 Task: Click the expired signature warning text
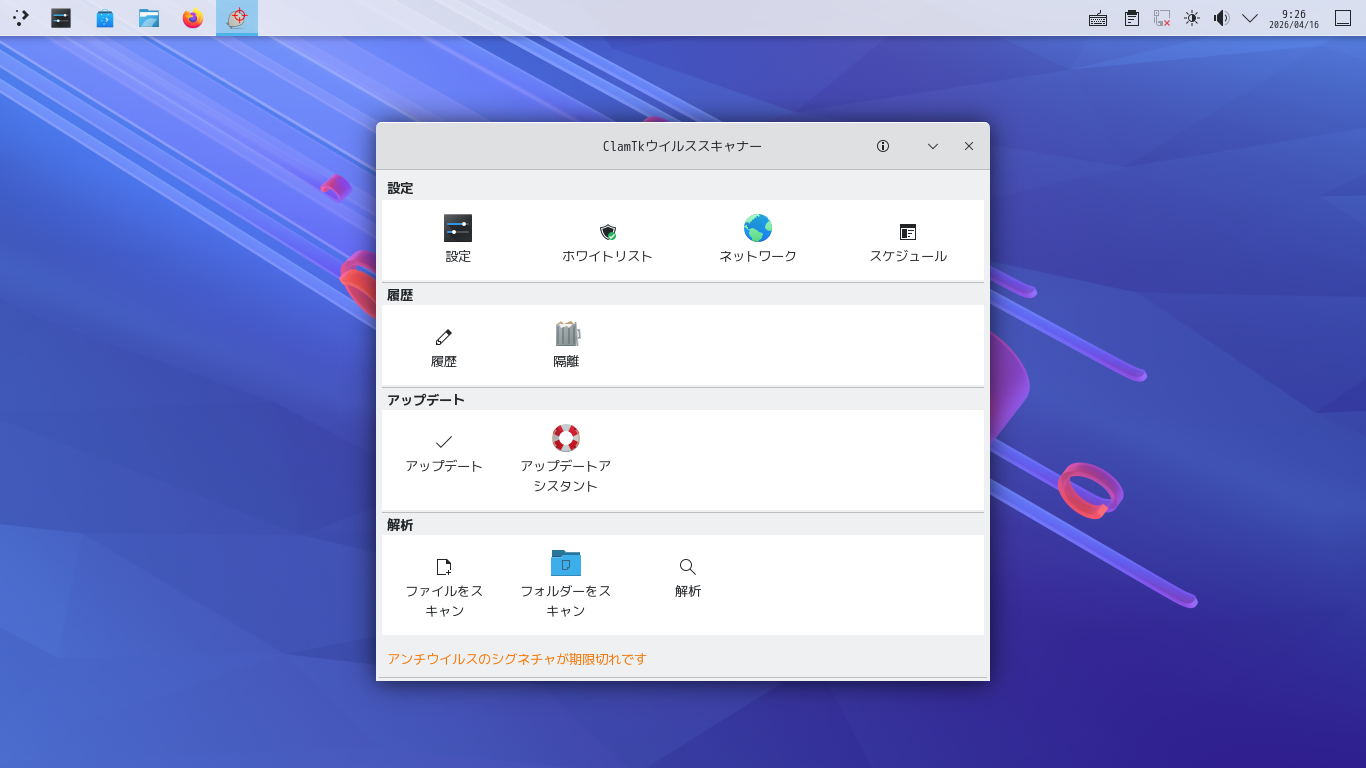point(517,659)
